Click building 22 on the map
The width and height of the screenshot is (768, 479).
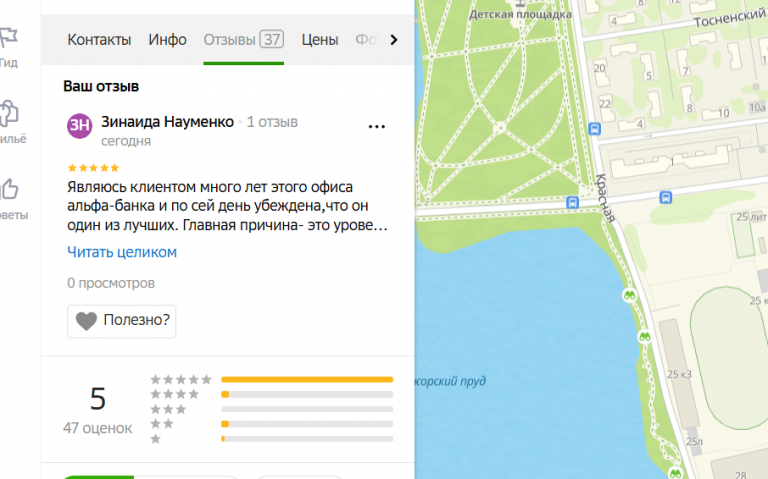click(x=605, y=104)
